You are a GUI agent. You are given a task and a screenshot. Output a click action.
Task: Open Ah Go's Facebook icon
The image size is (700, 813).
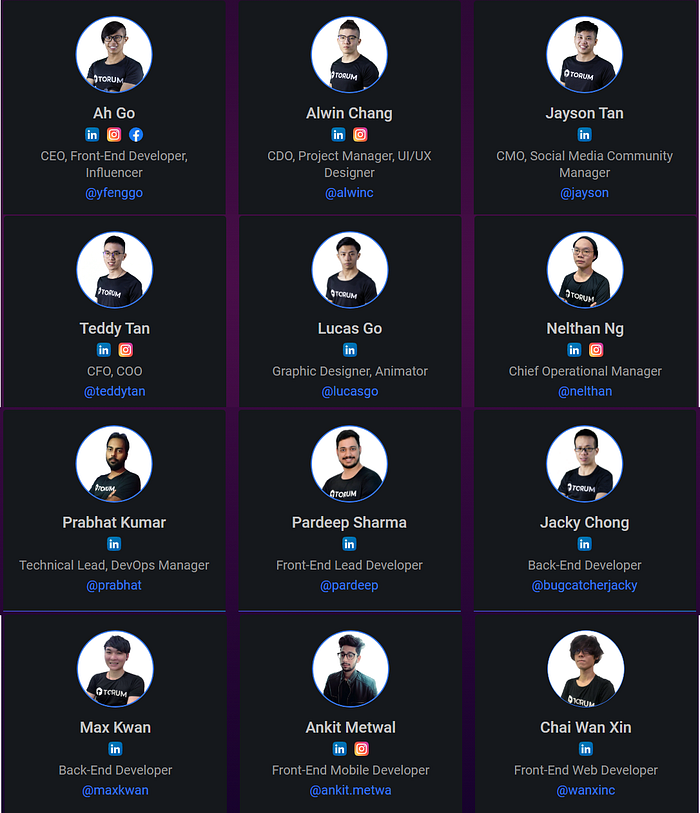point(136,135)
